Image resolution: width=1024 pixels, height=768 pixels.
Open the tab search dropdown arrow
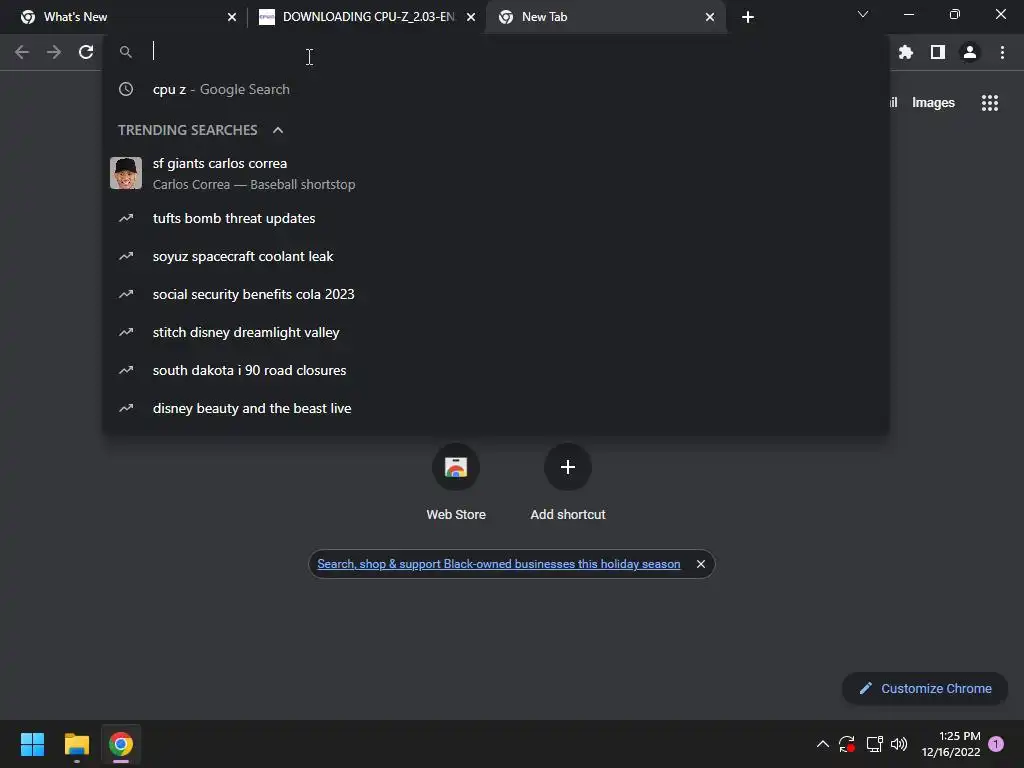click(x=863, y=14)
